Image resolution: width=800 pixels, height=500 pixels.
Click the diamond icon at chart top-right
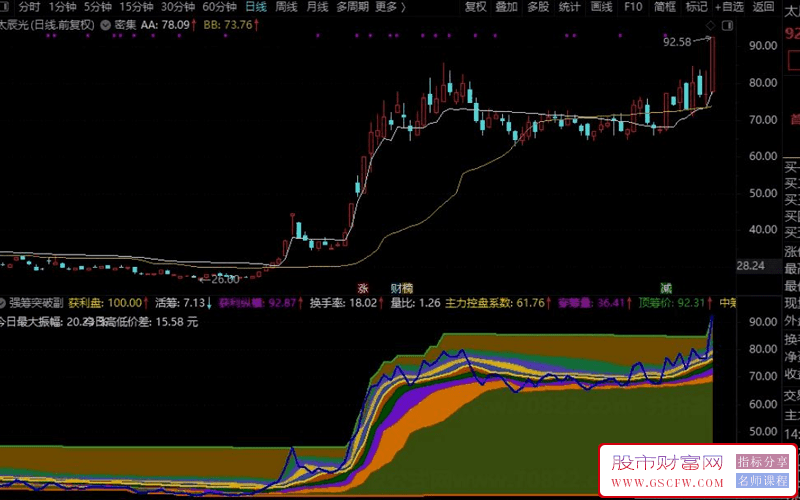(x=710, y=26)
